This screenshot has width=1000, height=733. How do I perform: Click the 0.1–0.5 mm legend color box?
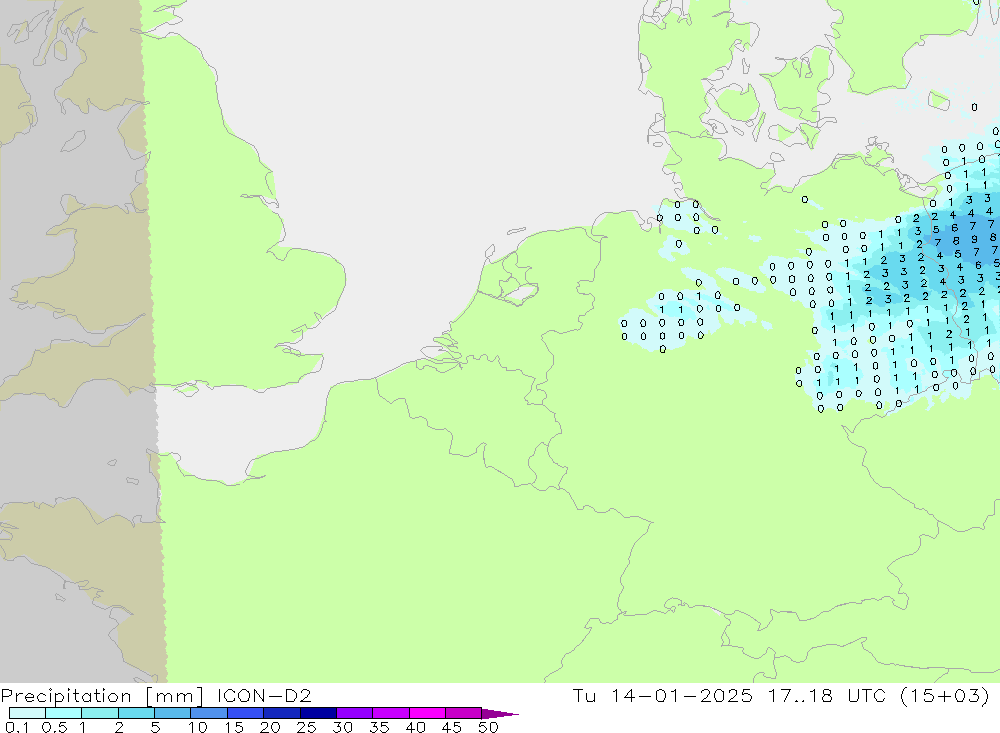[x=27, y=713]
